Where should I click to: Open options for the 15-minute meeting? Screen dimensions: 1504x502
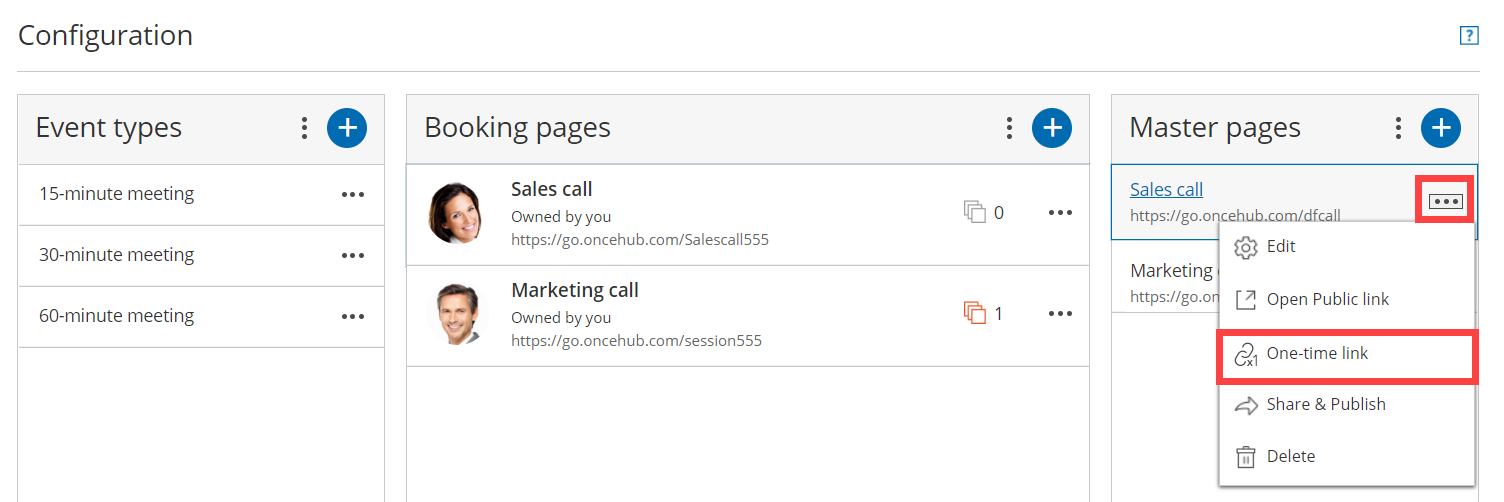352,195
